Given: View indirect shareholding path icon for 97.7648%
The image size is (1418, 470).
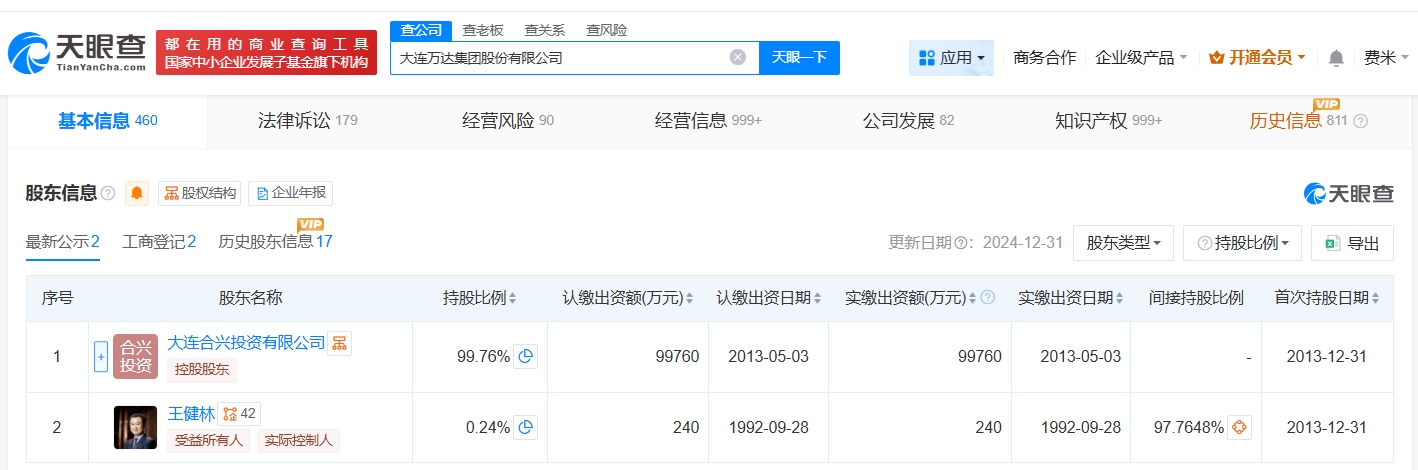Looking at the screenshot, I should (x=1239, y=427).
